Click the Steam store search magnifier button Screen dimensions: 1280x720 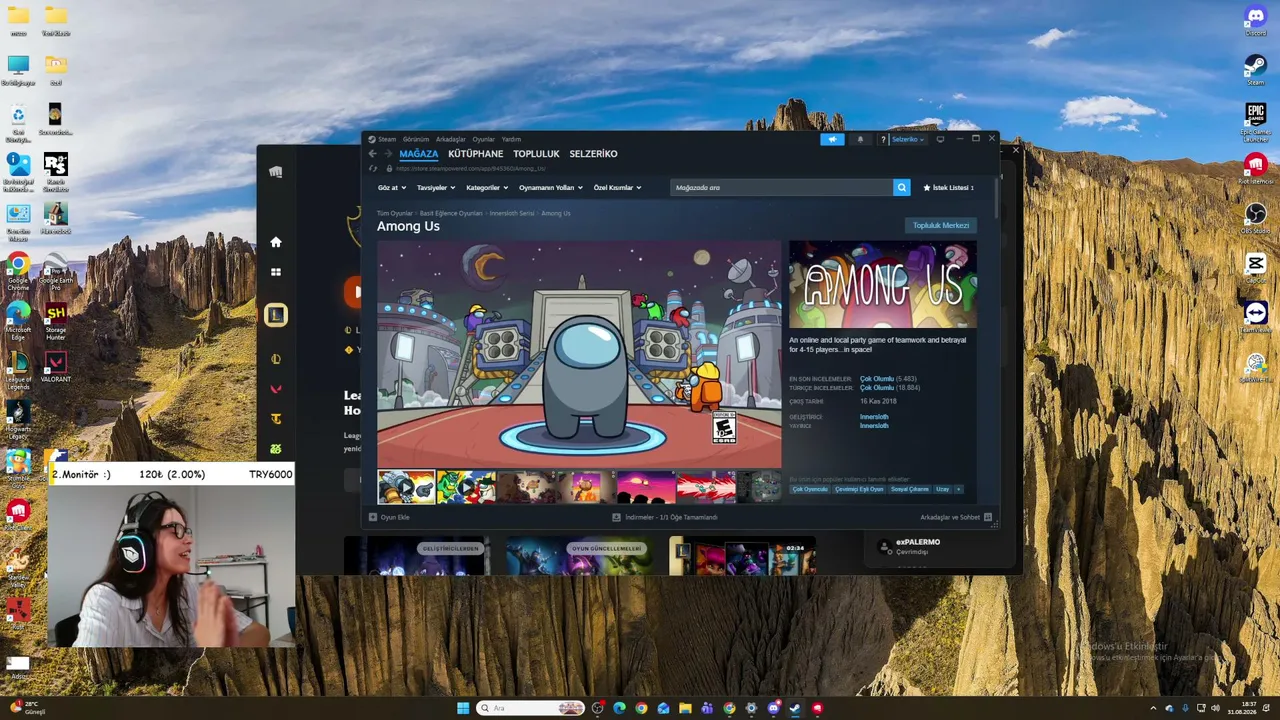tap(901, 187)
